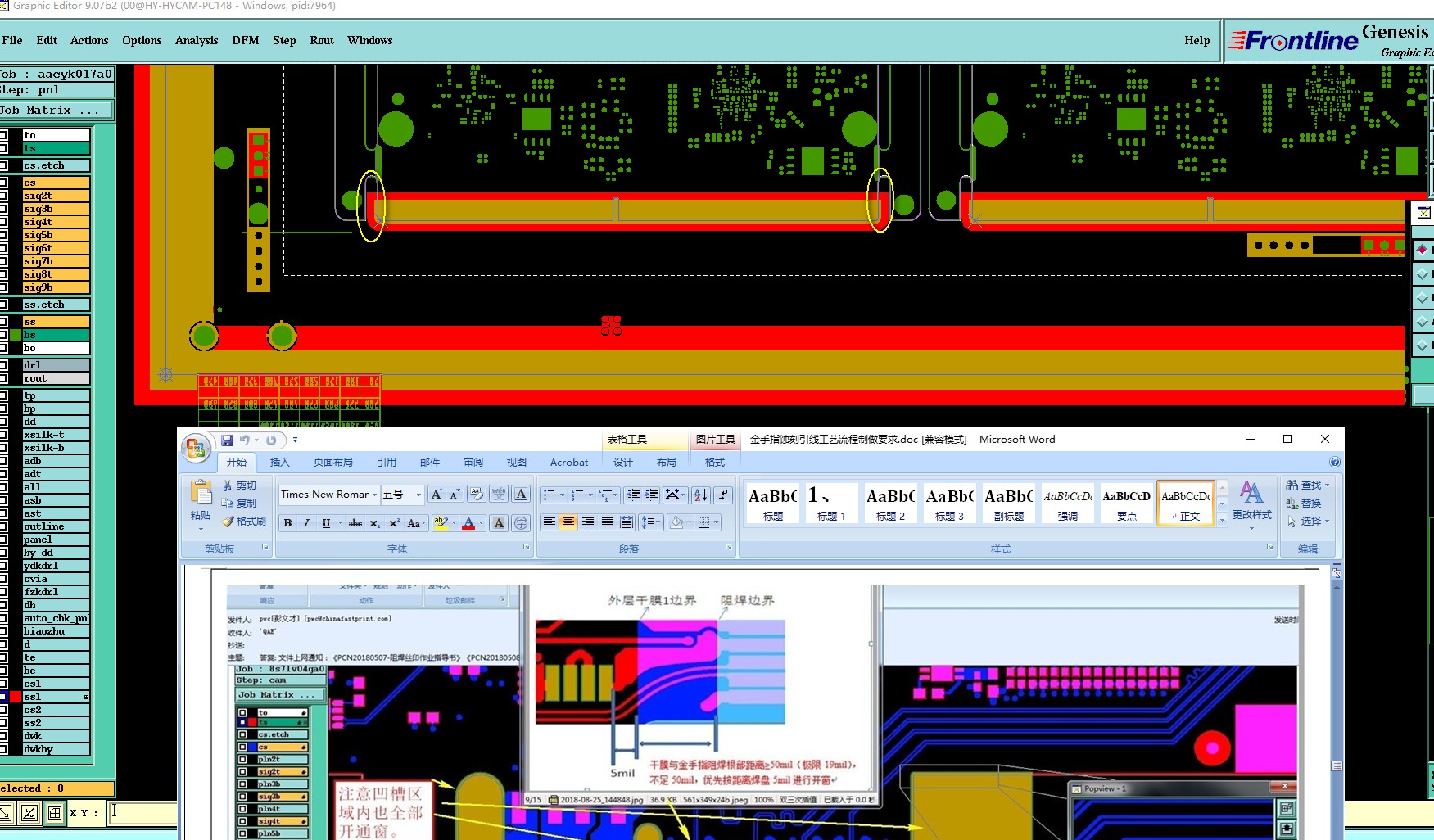Click character border icon in Word

tap(521, 495)
